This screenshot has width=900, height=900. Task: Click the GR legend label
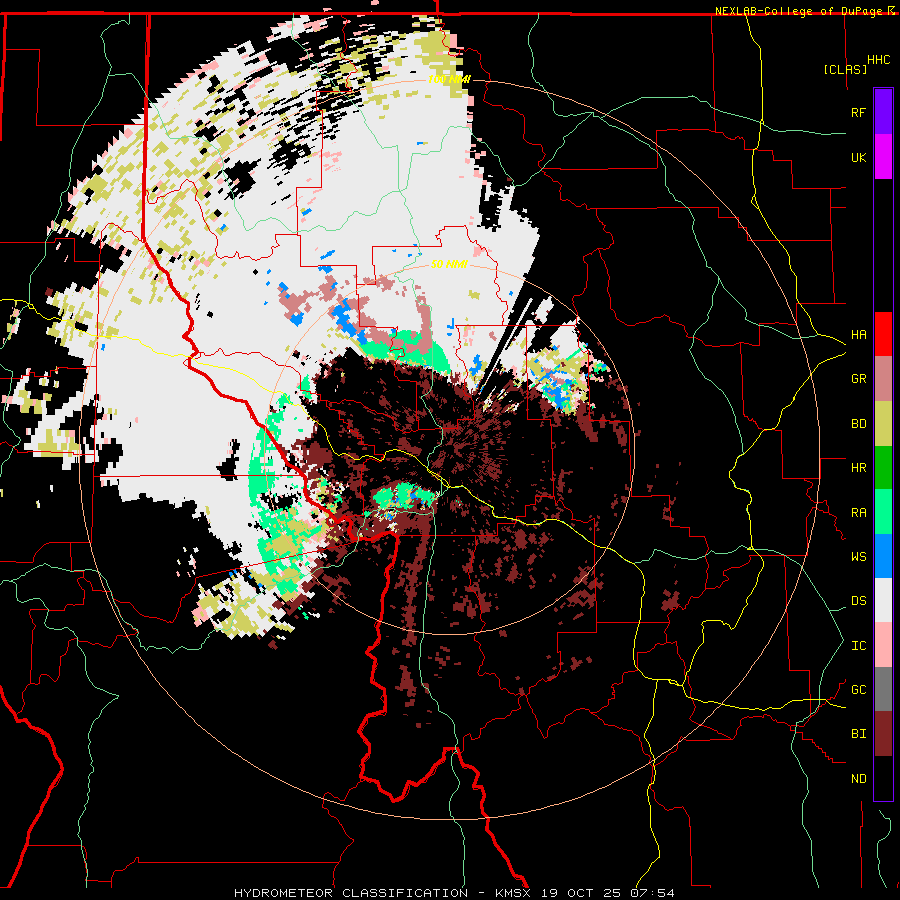[x=858, y=379]
